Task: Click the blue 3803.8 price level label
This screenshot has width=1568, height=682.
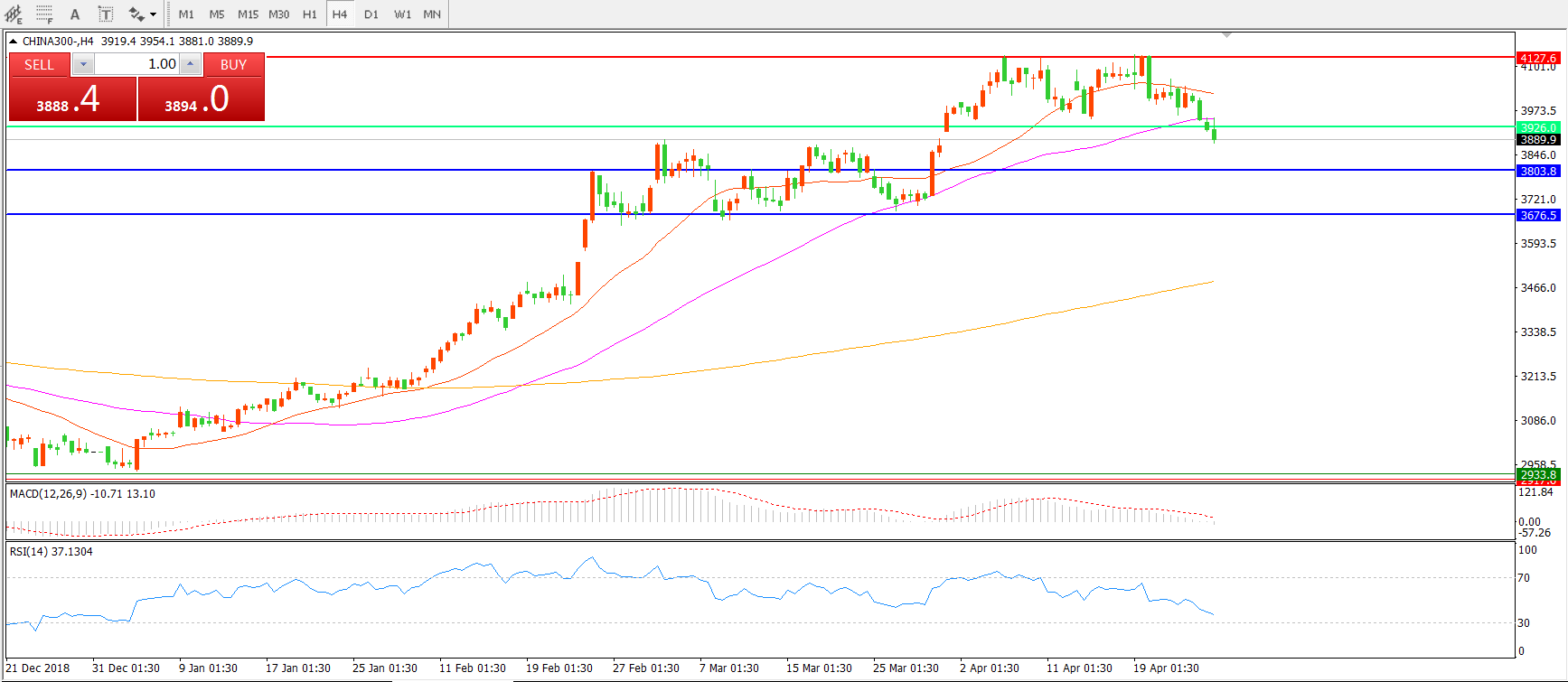Action: [1538, 171]
